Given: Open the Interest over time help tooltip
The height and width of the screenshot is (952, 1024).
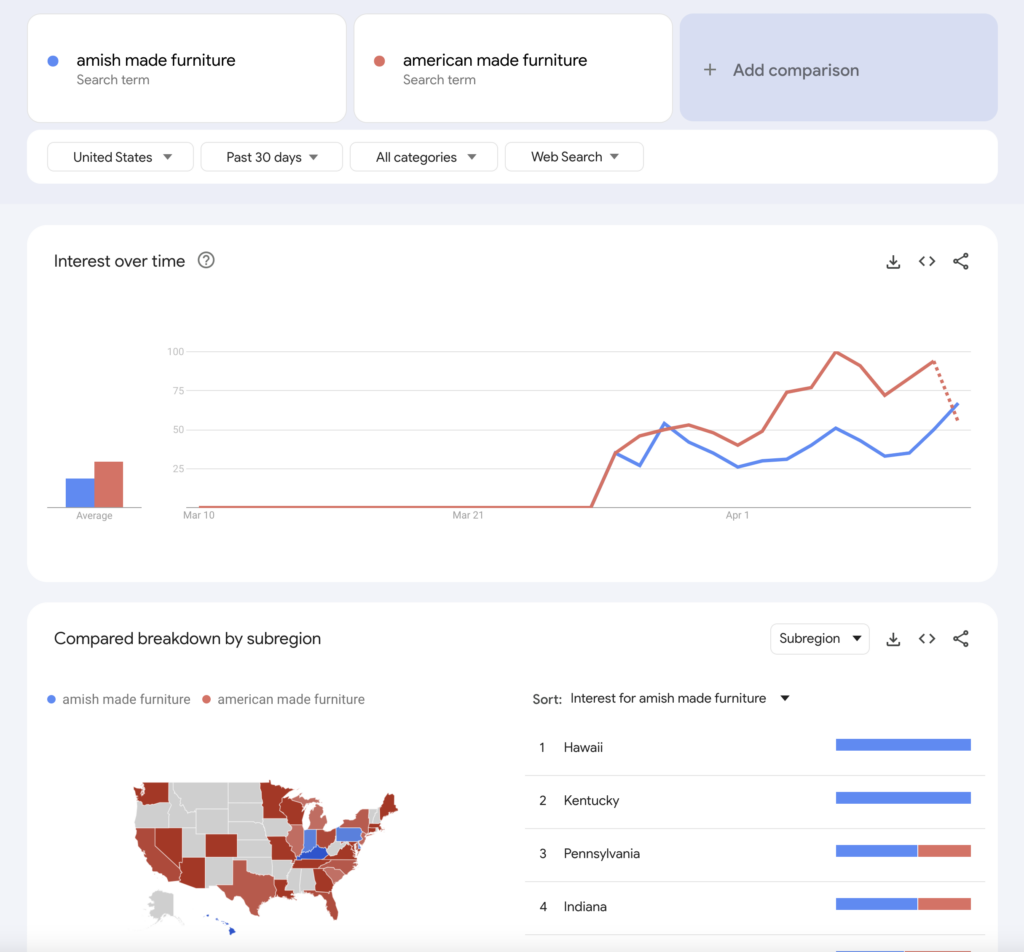Looking at the screenshot, I should click(x=206, y=260).
